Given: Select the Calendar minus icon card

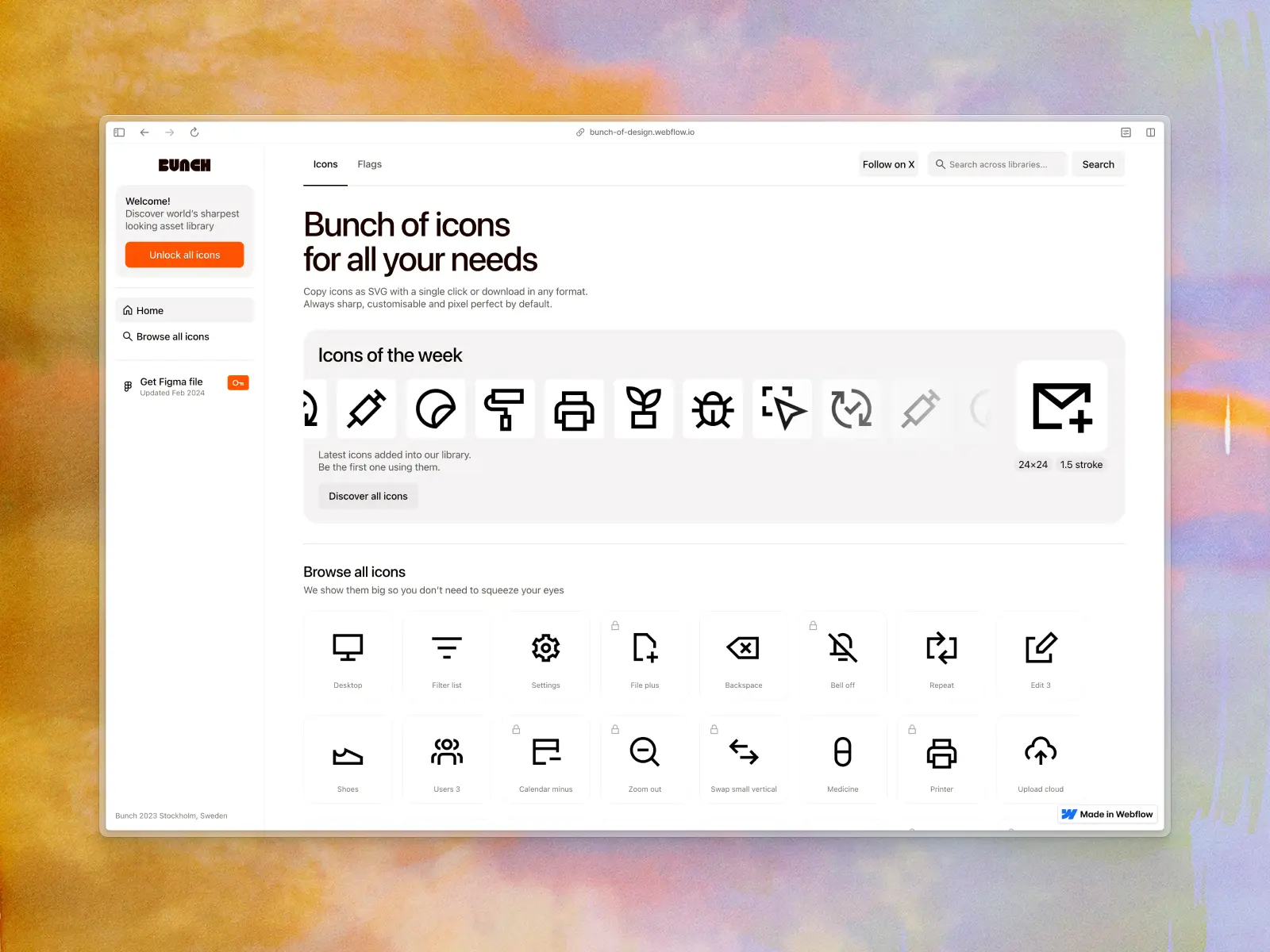Looking at the screenshot, I should (546, 759).
